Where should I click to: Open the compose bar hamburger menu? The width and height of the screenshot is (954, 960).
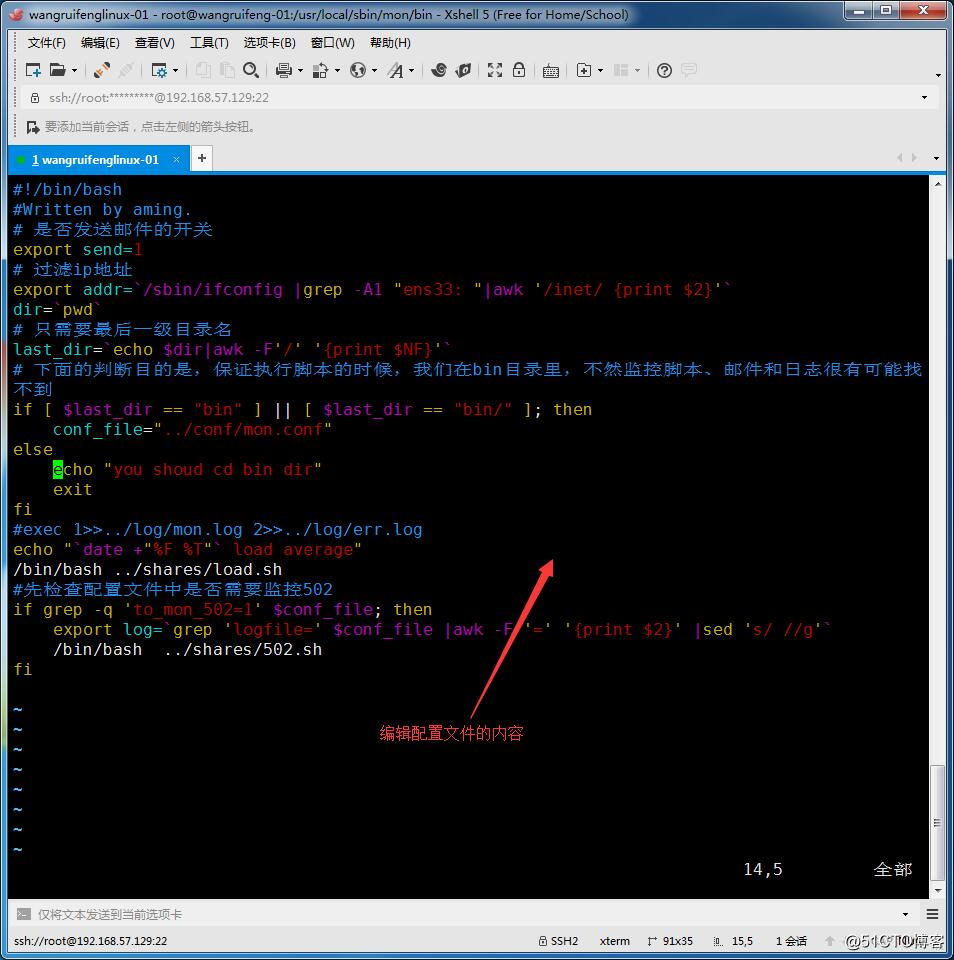click(x=932, y=914)
